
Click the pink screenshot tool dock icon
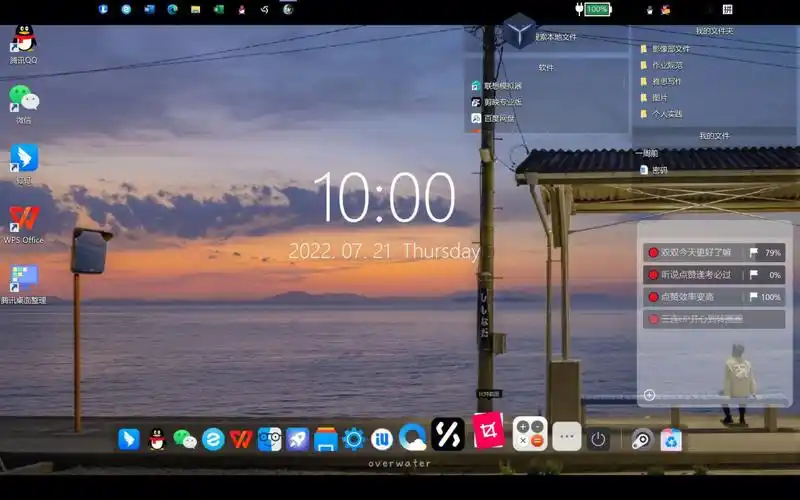pyautogui.click(x=488, y=434)
